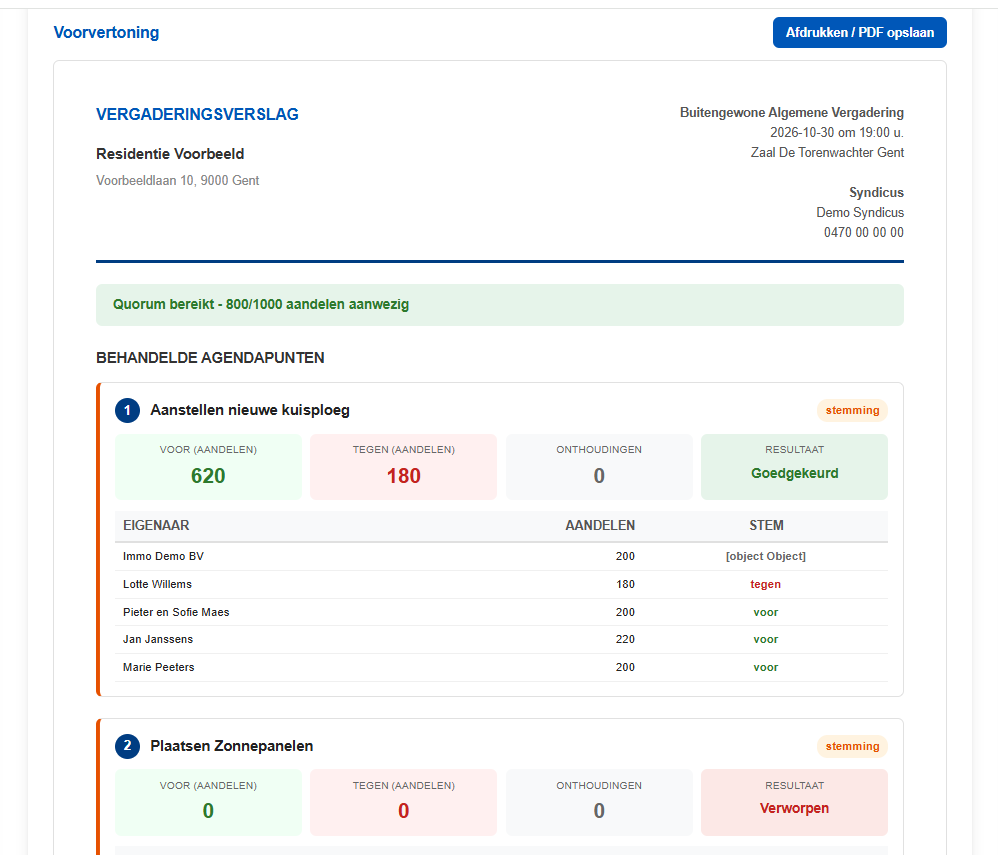The height and width of the screenshot is (855, 998).
Task: Select agenda title Plaatsen Zonnepanelen
Action: (232, 746)
